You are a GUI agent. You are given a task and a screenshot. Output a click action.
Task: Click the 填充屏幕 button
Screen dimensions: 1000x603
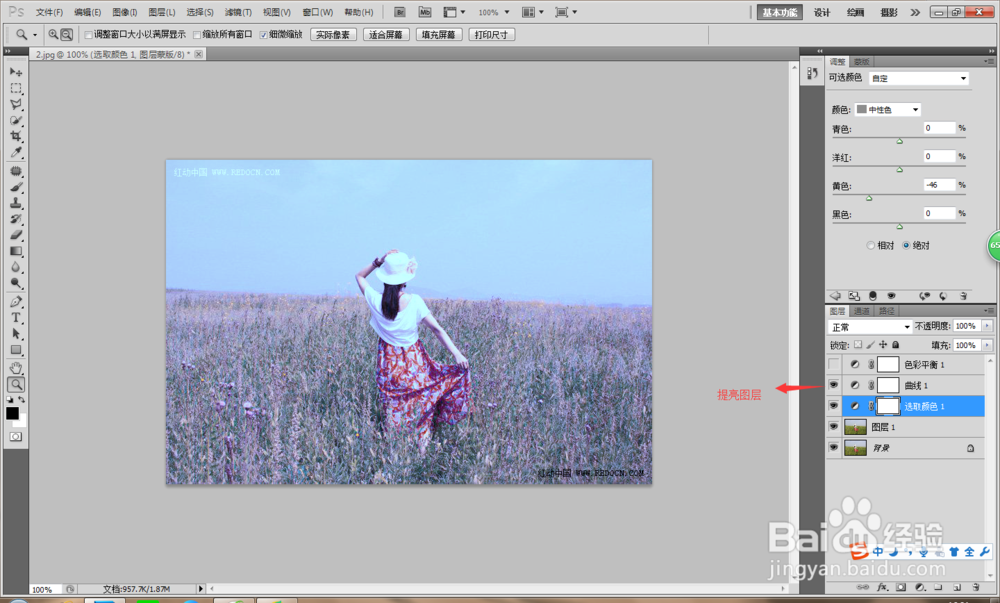point(439,35)
